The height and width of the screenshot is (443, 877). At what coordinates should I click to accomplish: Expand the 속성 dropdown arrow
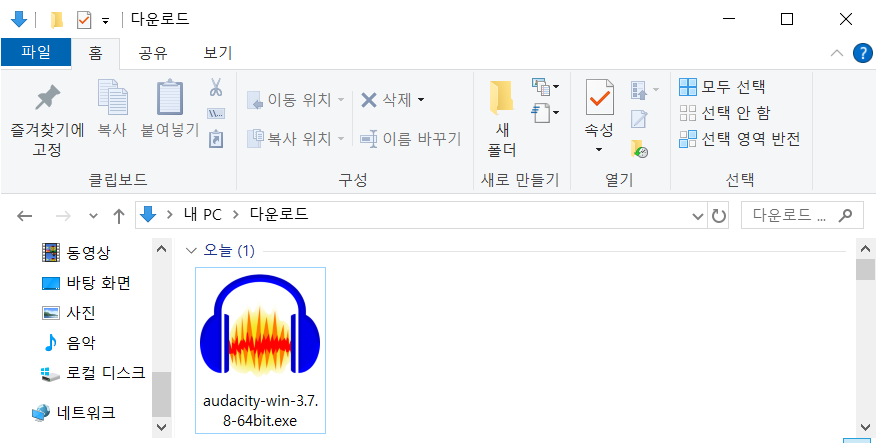point(599,150)
